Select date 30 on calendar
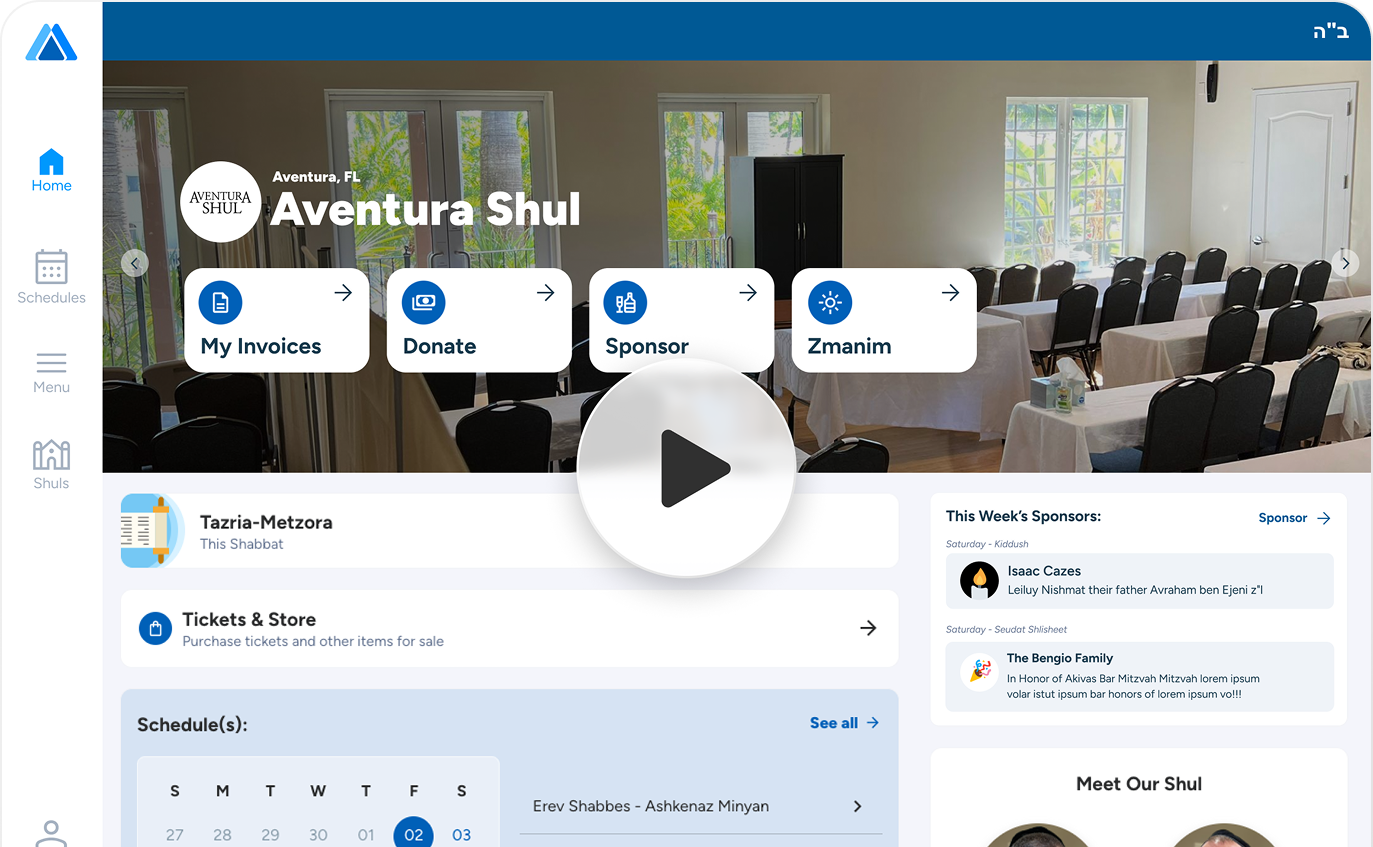1373x847 pixels. 318,835
